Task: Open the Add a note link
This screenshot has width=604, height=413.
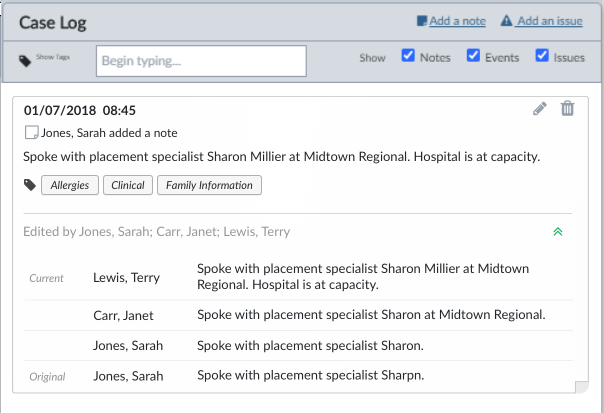Action: tap(457, 21)
